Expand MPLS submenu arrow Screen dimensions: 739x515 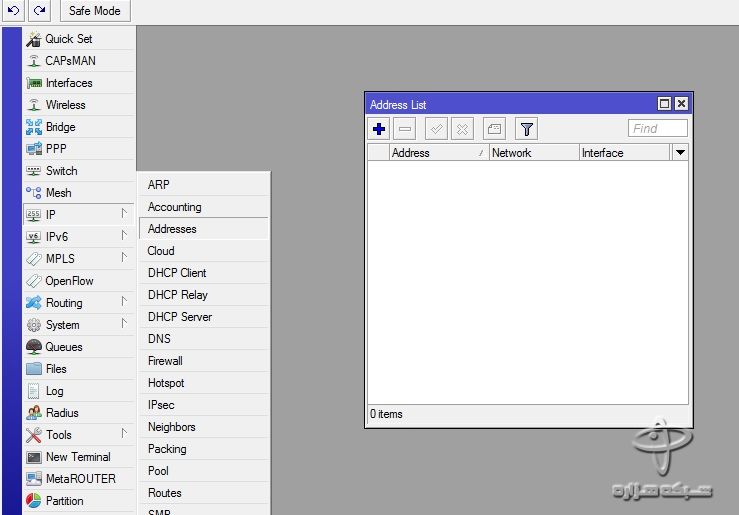point(124,257)
